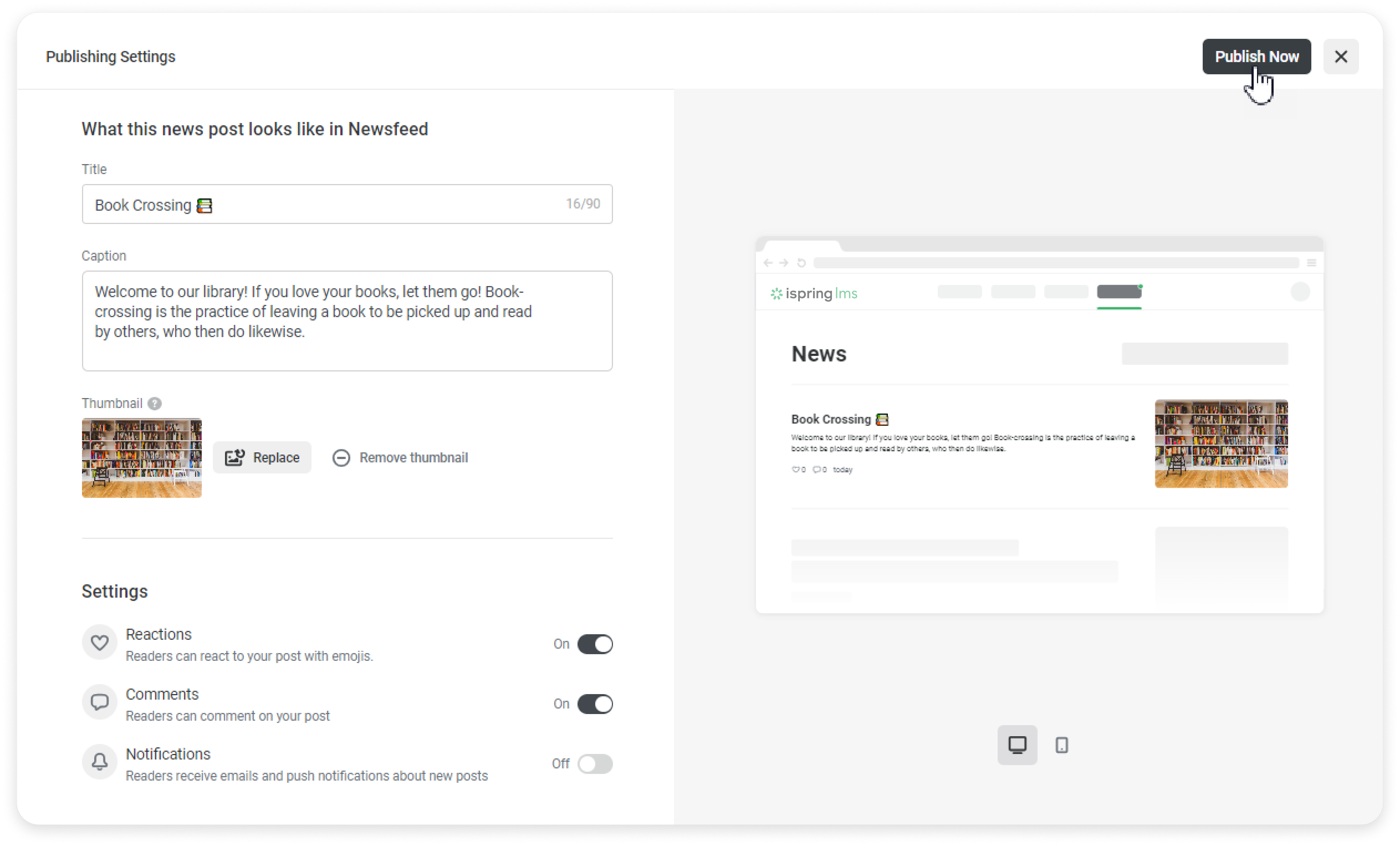Switch preview to mobile view
The width and height of the screenshot is (1400, 846).
pyautogui.click(x=1061, y=744)
